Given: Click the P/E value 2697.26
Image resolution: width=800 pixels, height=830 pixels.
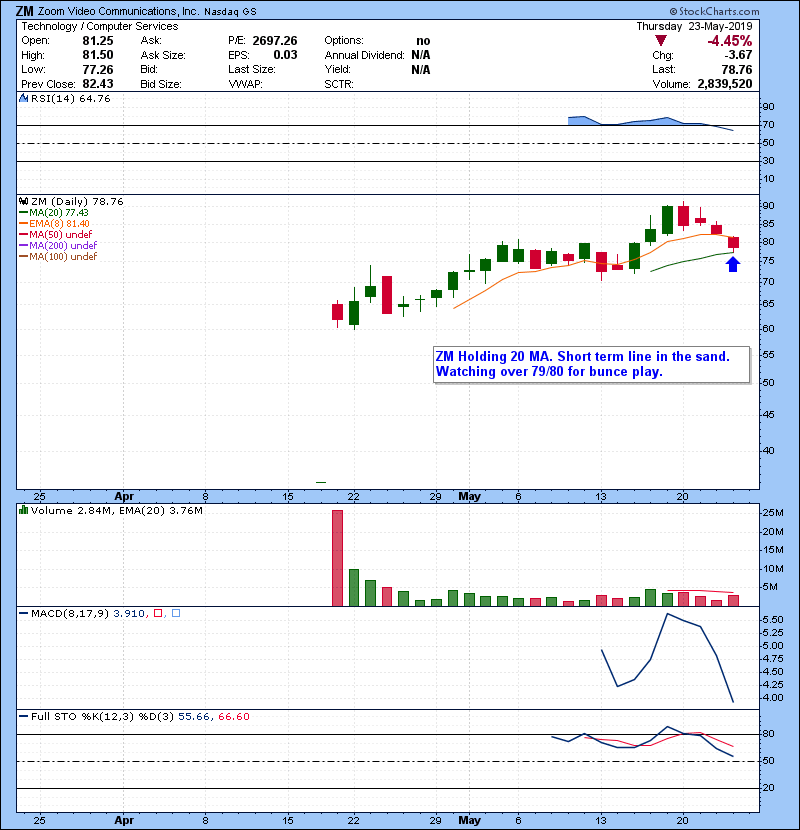Looking at the screenshot, I should point(275,41).
